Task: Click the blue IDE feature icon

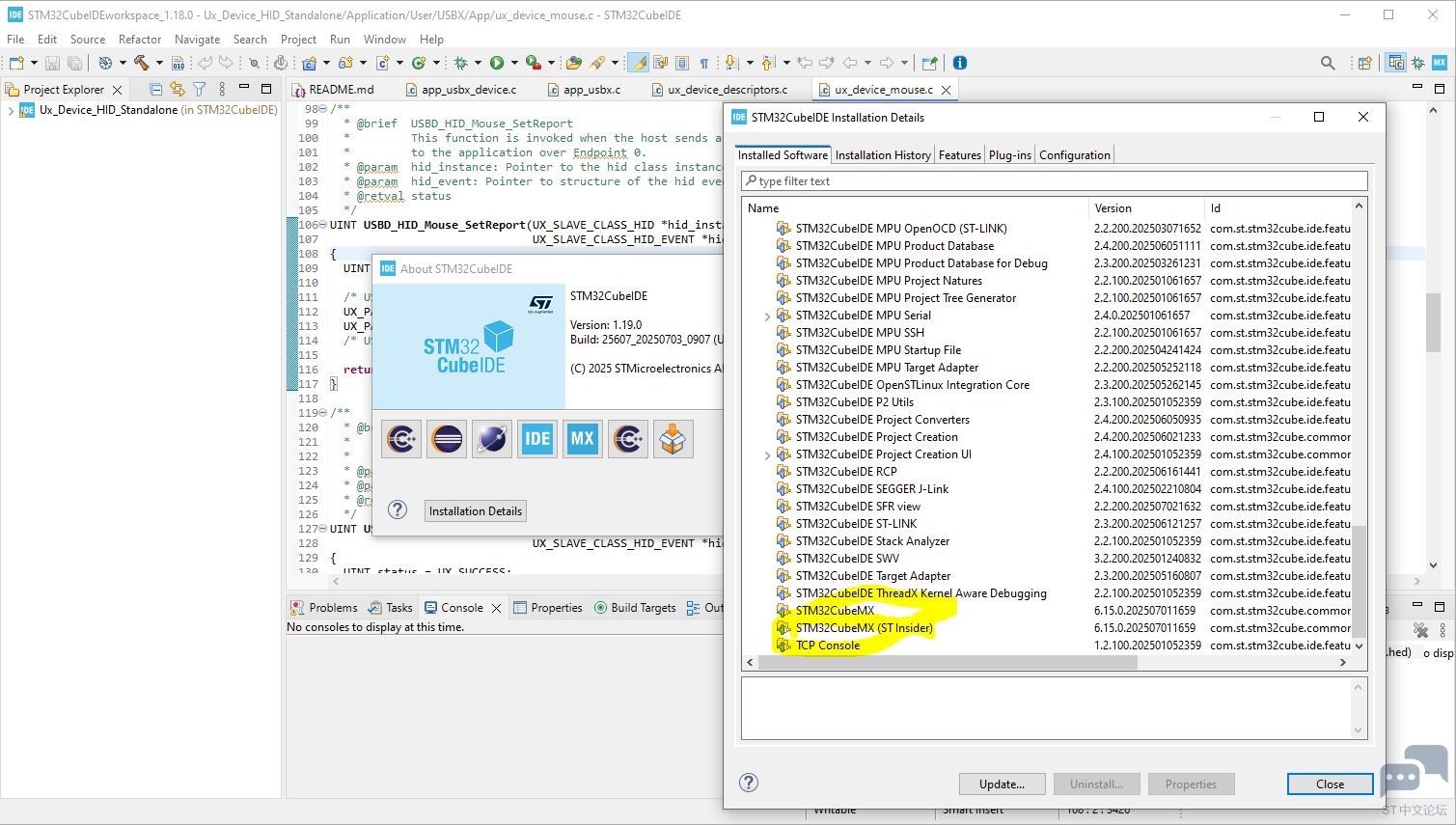Action: [537, 439]
